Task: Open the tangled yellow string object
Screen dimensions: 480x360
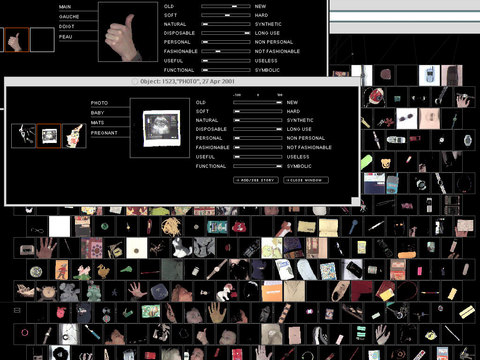Action: pyautogui.click(x=171, y=226)
